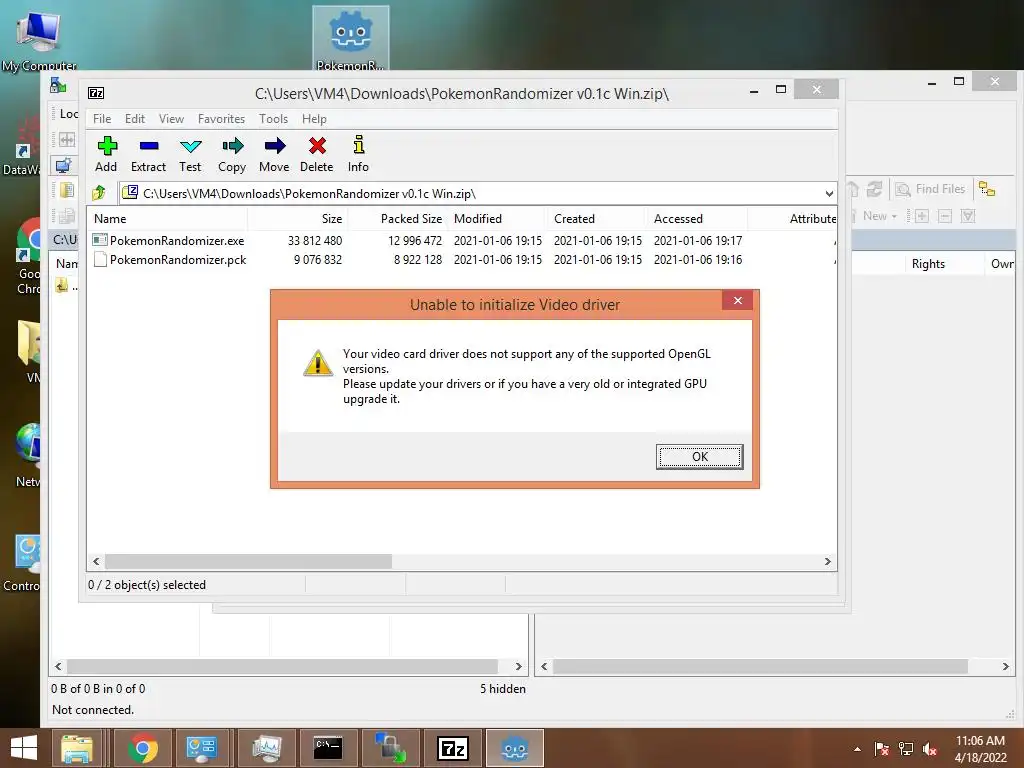Image resolution: width=1024 pixels, height=768 pixels.
Task: Open the Command Prompt taskbar icon
Action: pyautogui.click(x=328, y=748)
